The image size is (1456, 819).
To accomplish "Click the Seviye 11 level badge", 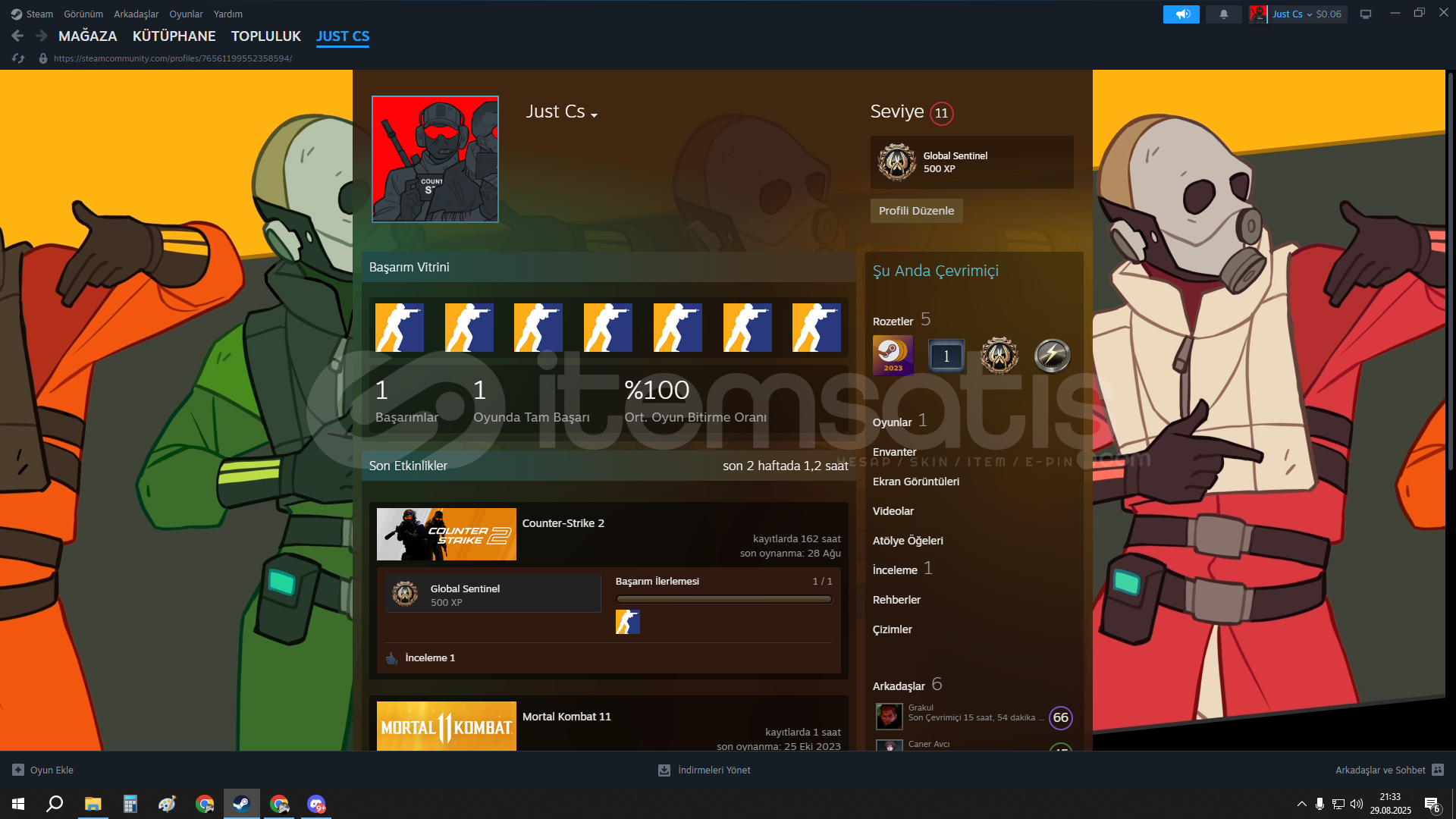I will click(942, 113).
